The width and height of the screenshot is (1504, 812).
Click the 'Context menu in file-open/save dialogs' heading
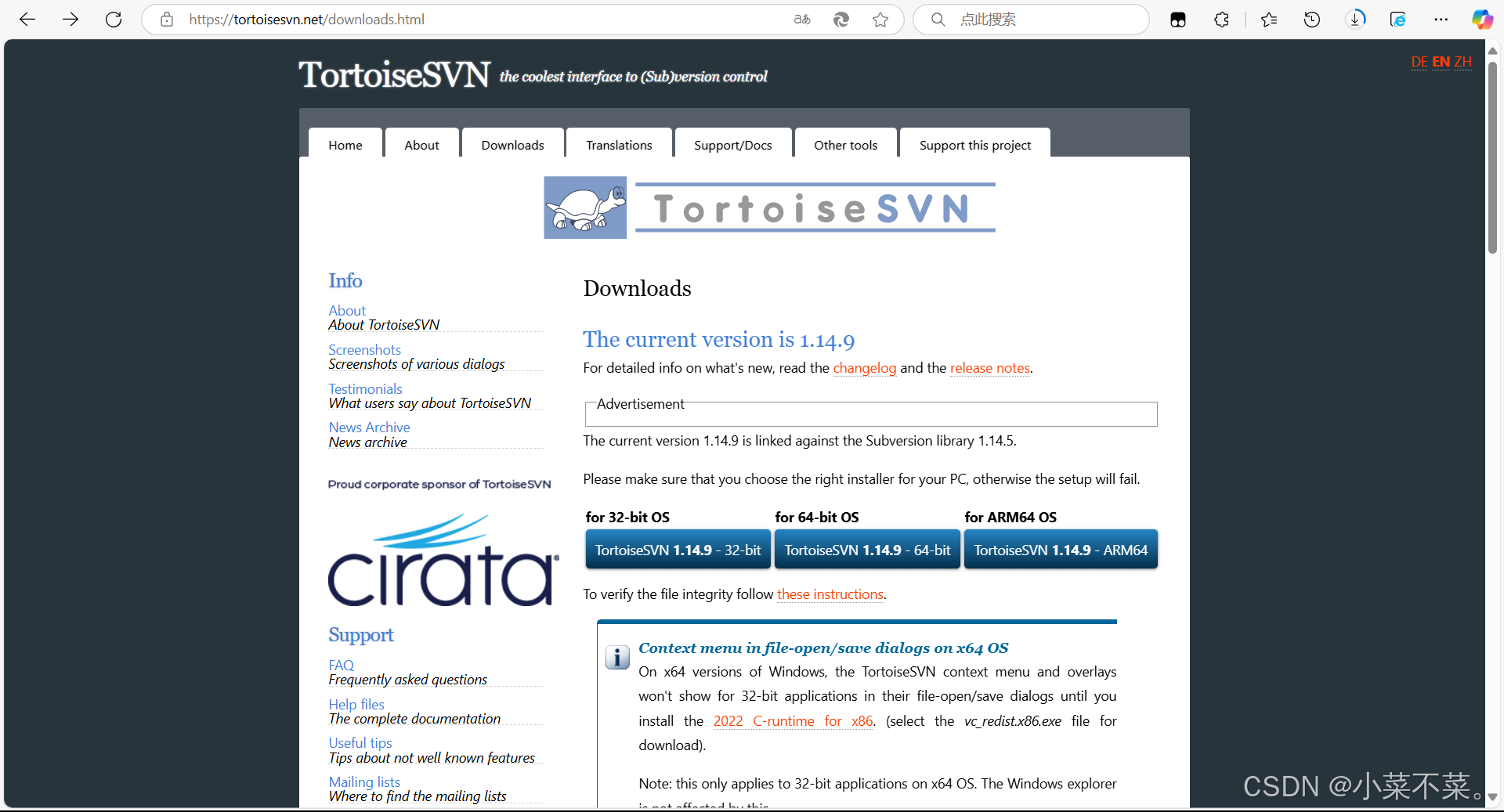823,648
